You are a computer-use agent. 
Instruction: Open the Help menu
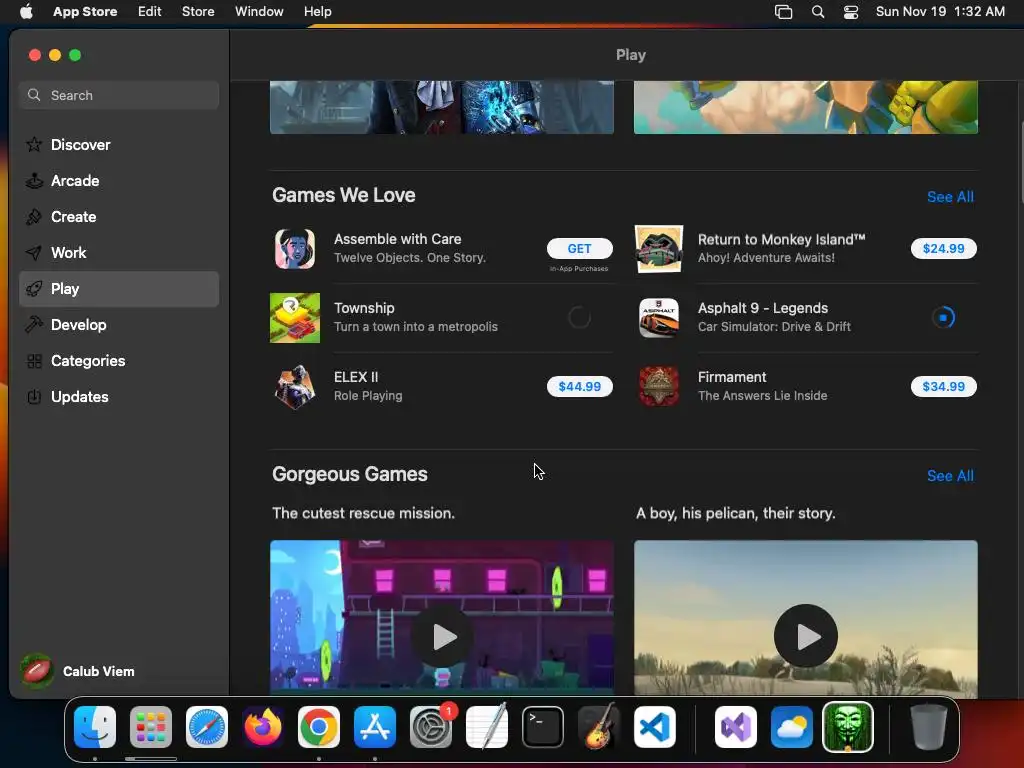(x=317, y=12)
